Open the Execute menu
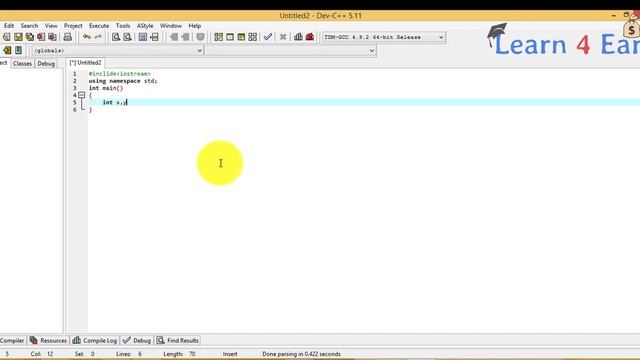Image resolution: width=640 pixels, height=360 pixels. coord(99,26)
